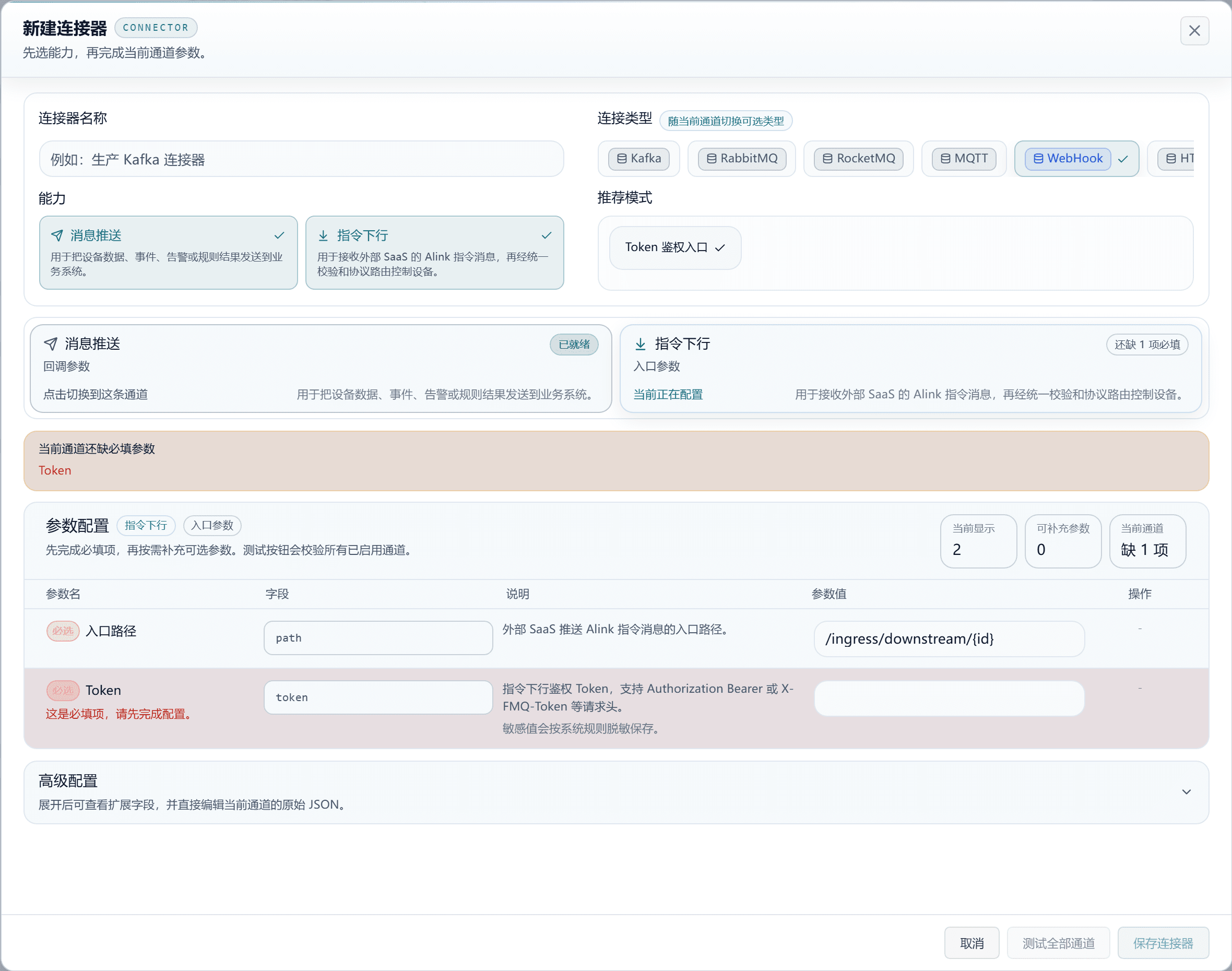Click the download arrow icon in 指令下行 capability
The image size is (1232, 971).
(323, 235)
